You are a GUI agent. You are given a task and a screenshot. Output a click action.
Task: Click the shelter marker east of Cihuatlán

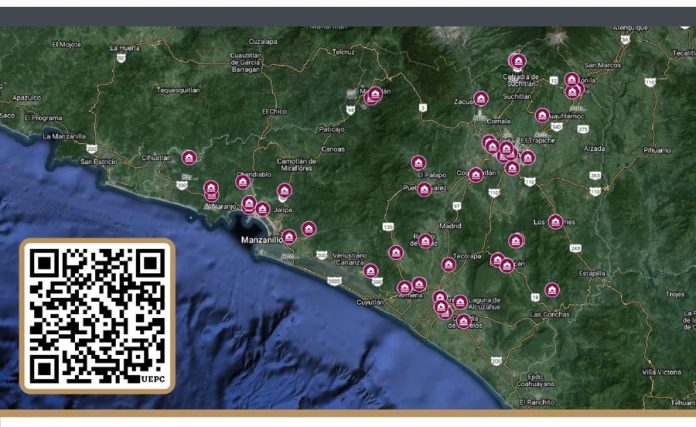point(189,157)
